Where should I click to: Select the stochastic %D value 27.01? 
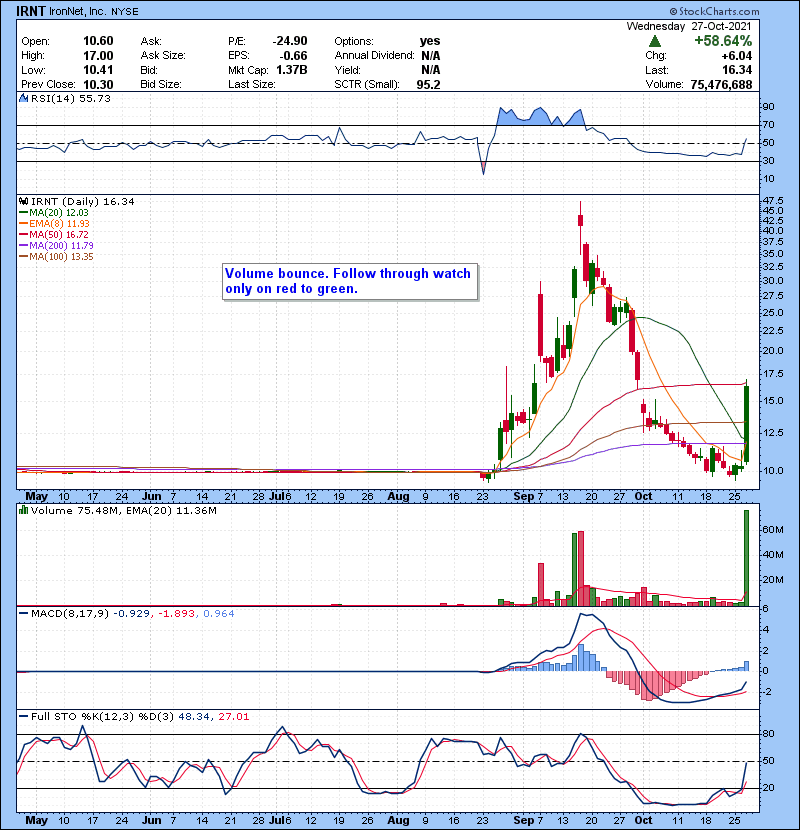pyautogui.click(x=233, y=716)
